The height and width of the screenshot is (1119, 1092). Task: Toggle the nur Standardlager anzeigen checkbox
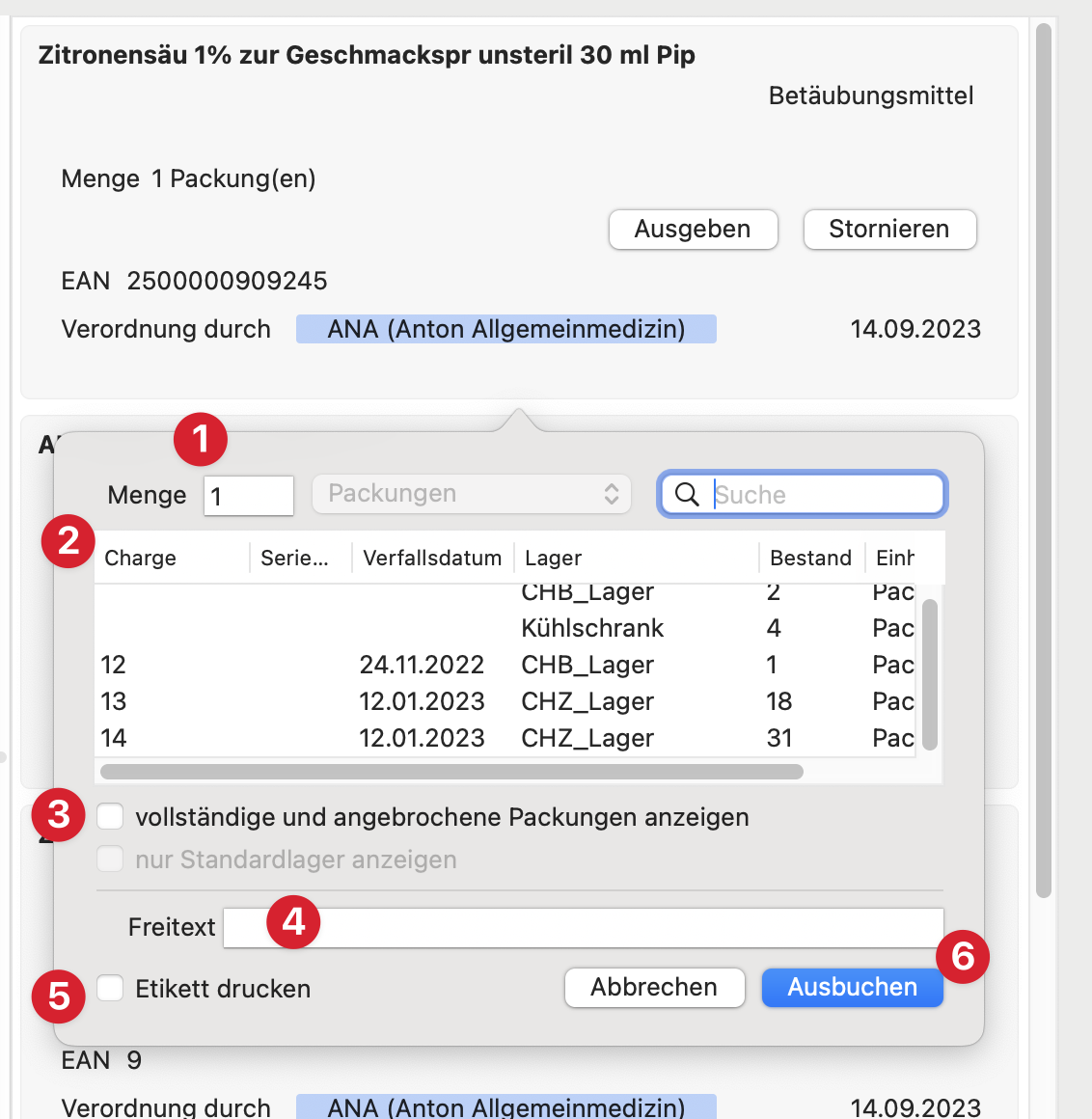(110, 860)
